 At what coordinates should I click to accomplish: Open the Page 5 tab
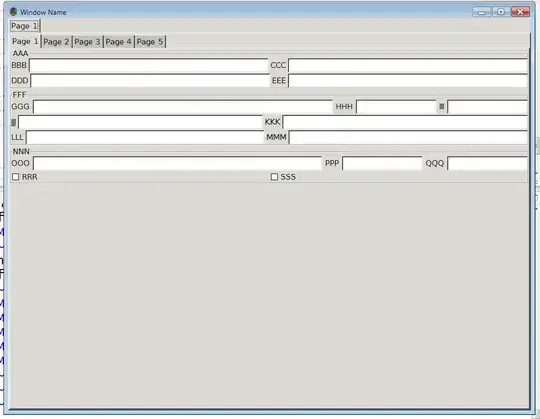pyautogui.click(x=150, y=42)
